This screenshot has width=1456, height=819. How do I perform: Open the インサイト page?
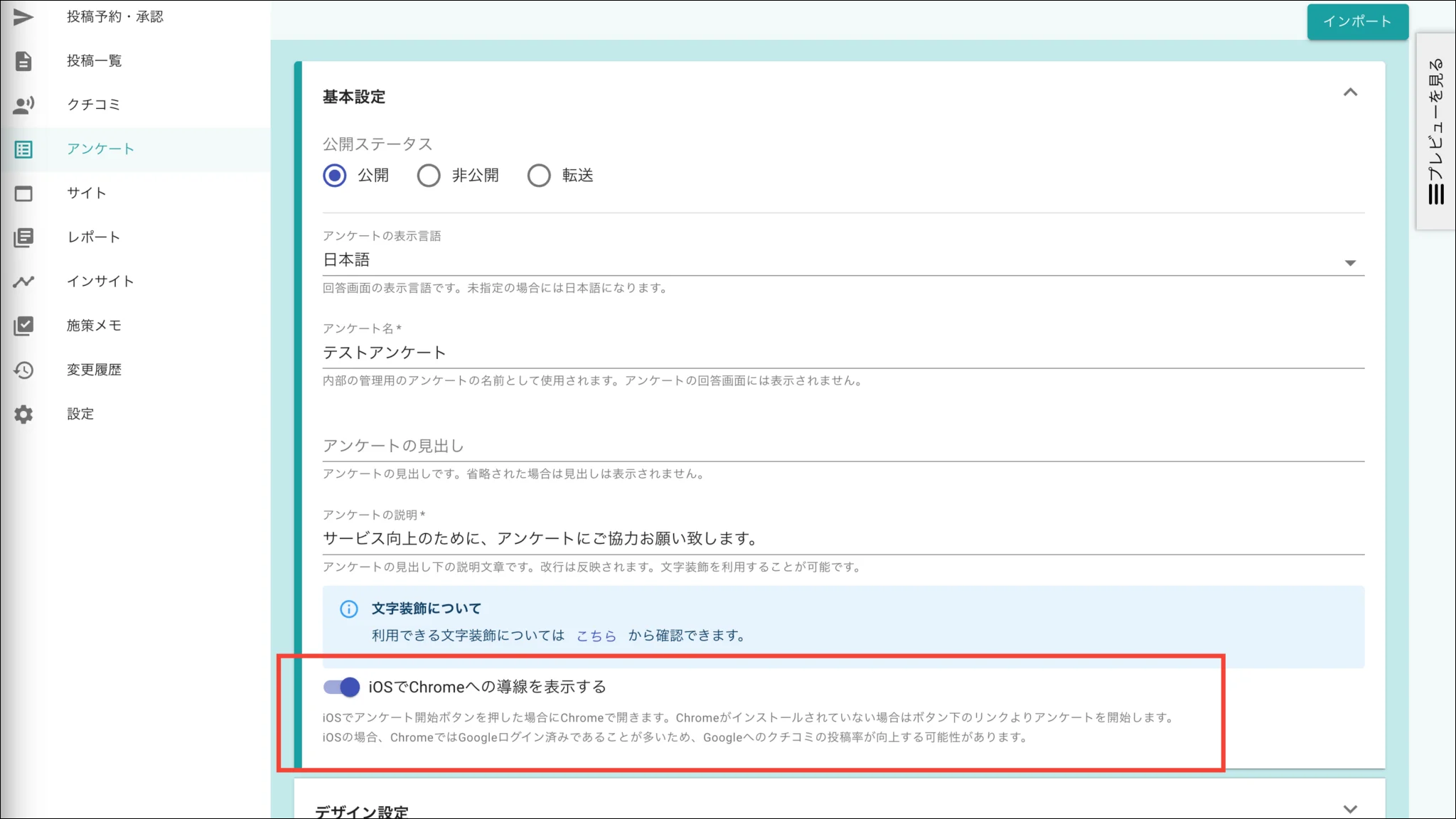135,282
